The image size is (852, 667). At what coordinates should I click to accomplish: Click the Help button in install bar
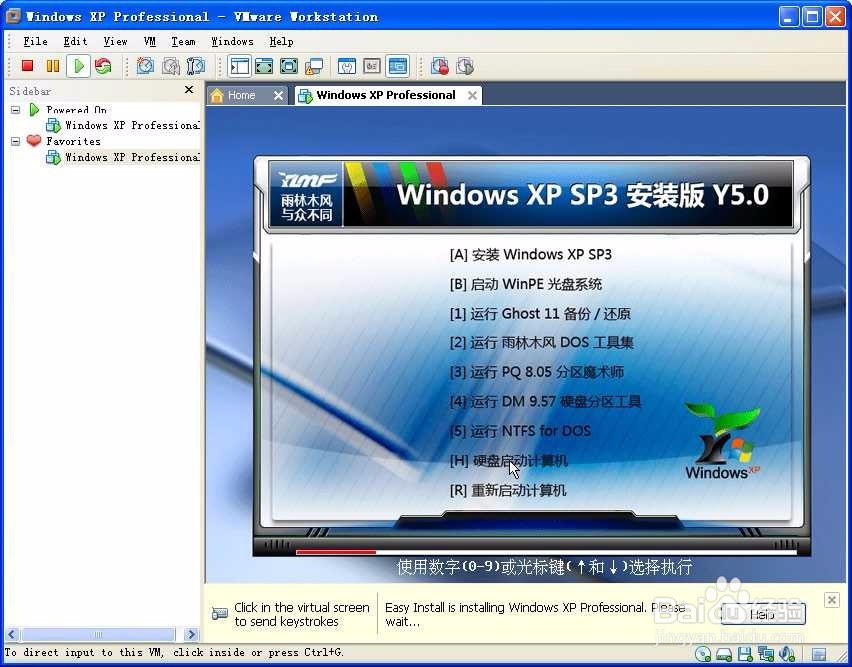tap(763, 614)
